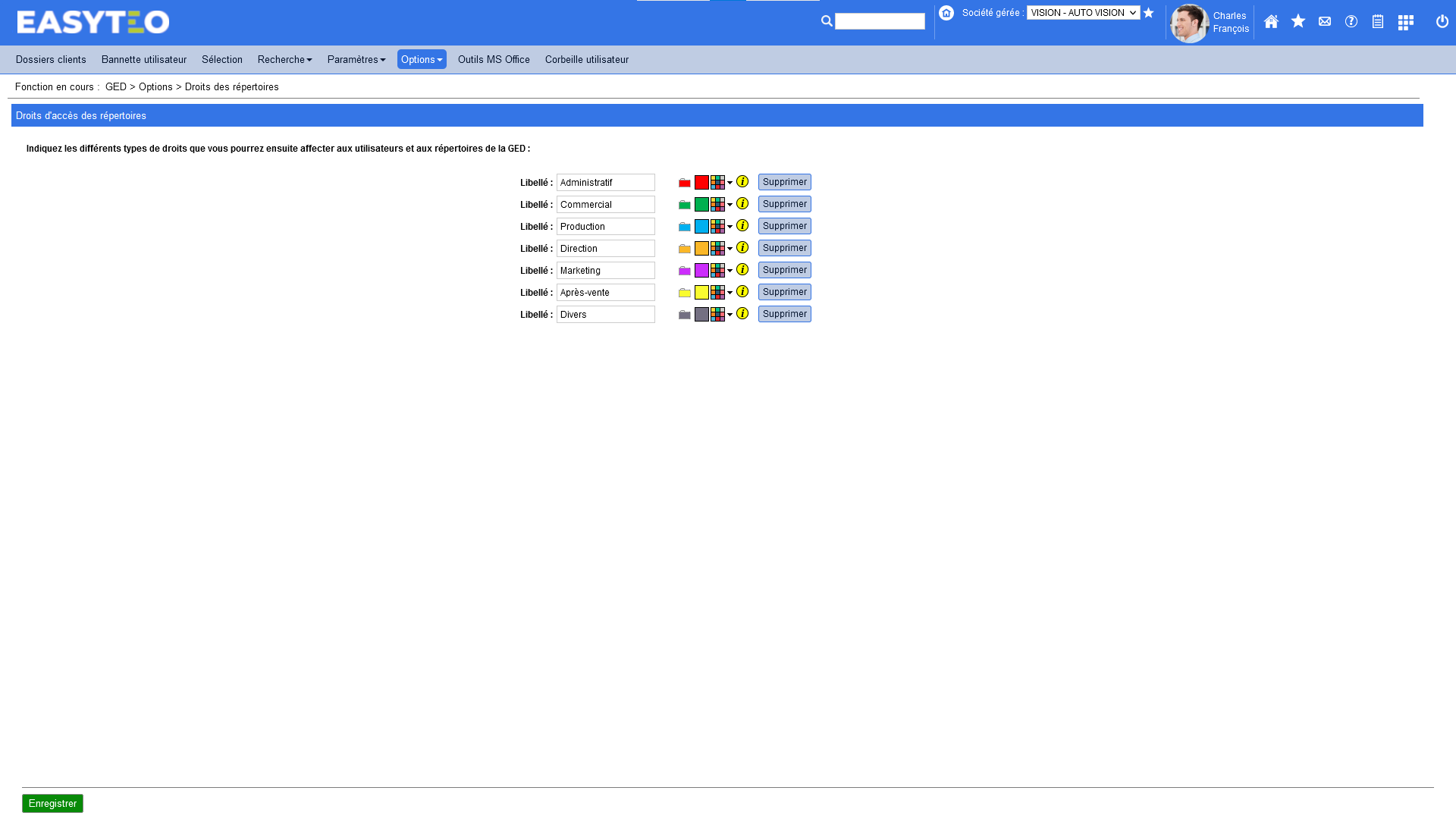
Task: Open the apps grid icon
Action: pyautogui.click(x=1405, y=23)
